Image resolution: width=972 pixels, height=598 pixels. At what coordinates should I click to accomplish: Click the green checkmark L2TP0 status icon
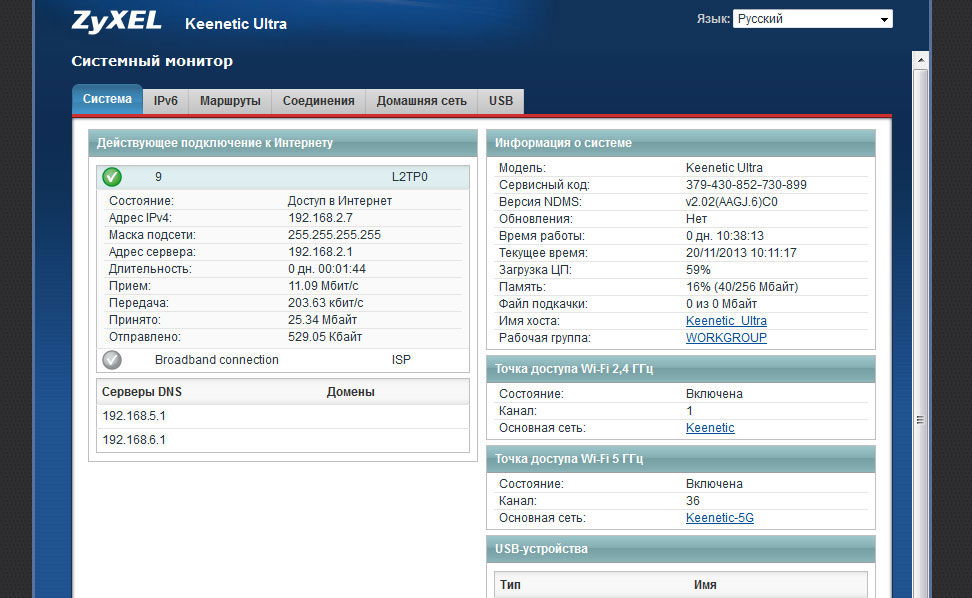(x=112, y=177)
